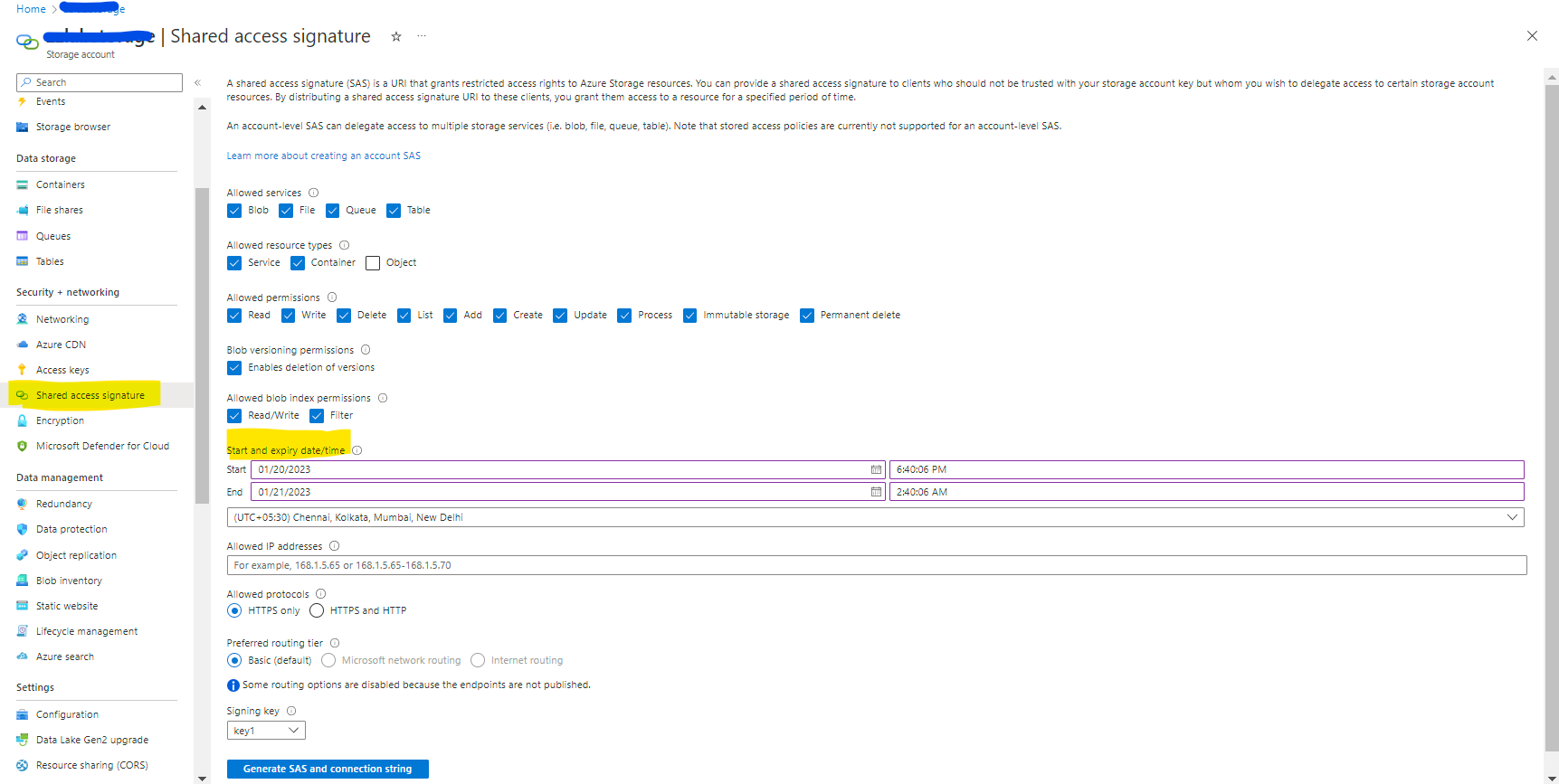
Task: Click the Blob inventory icon
Action: 23,581
